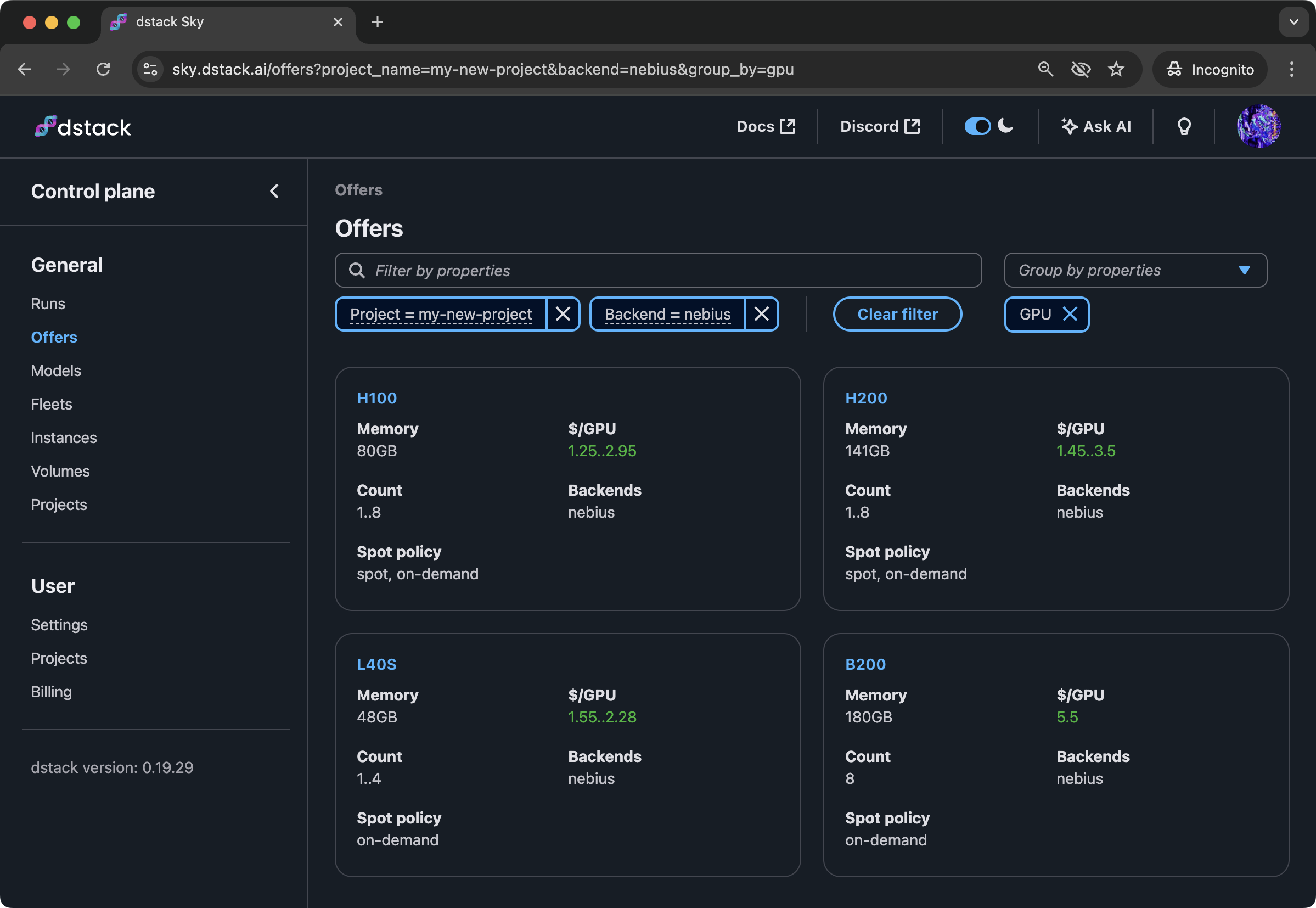1316x908 pixels.
Task: Click the moon theme icon
Action: (x=1005, y=126)
